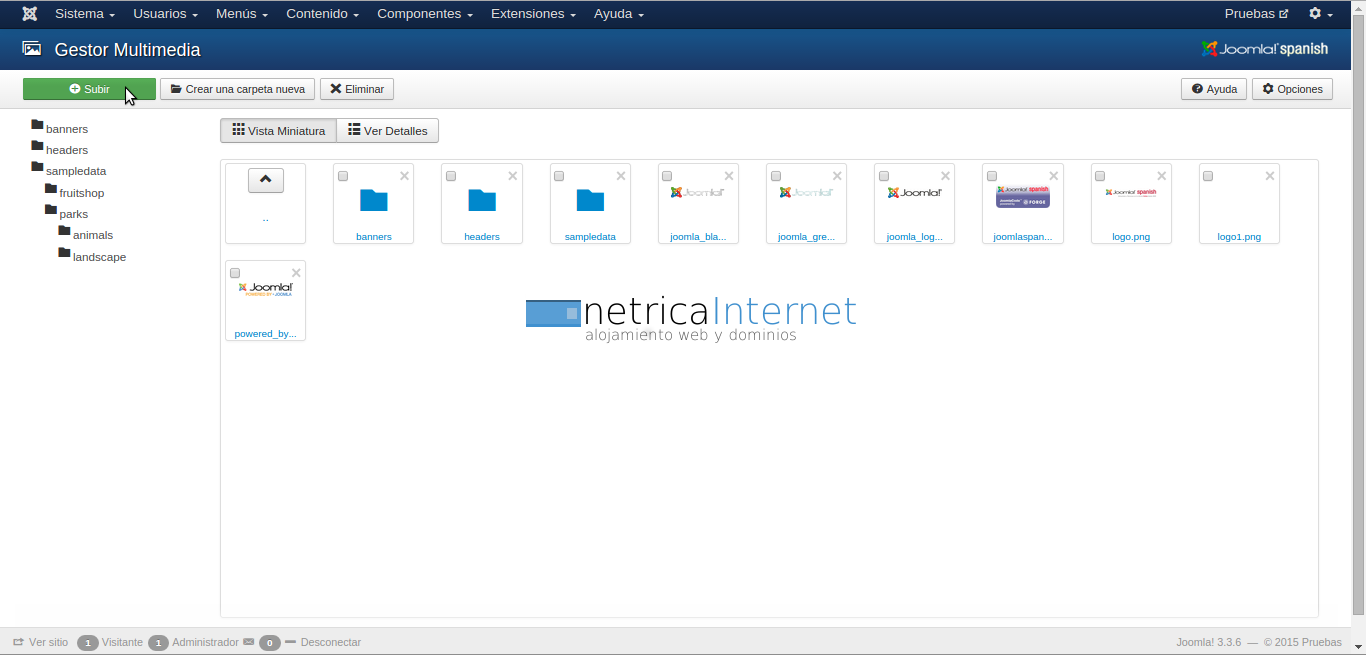Open the joomlaspanish image thumbnail

[1022, 196]
